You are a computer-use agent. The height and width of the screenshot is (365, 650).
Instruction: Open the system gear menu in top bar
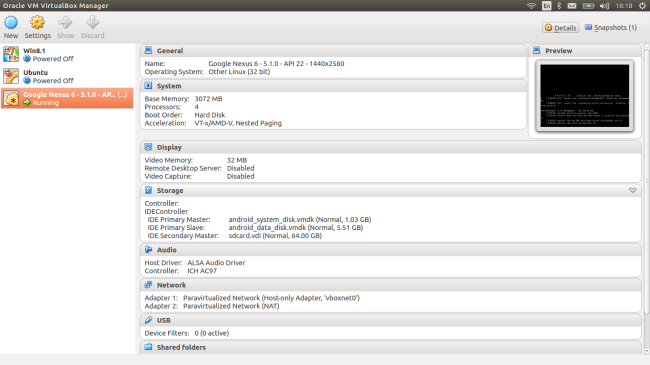click(x=642, y=6)
